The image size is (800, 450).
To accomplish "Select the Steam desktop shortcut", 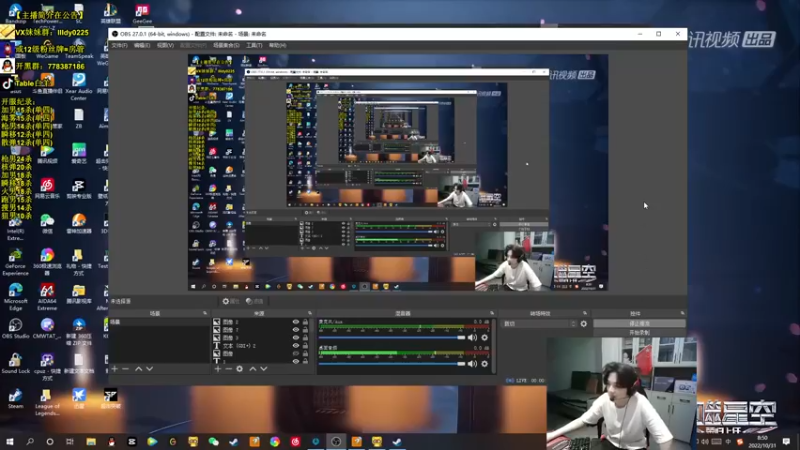I will coord(15,398).
